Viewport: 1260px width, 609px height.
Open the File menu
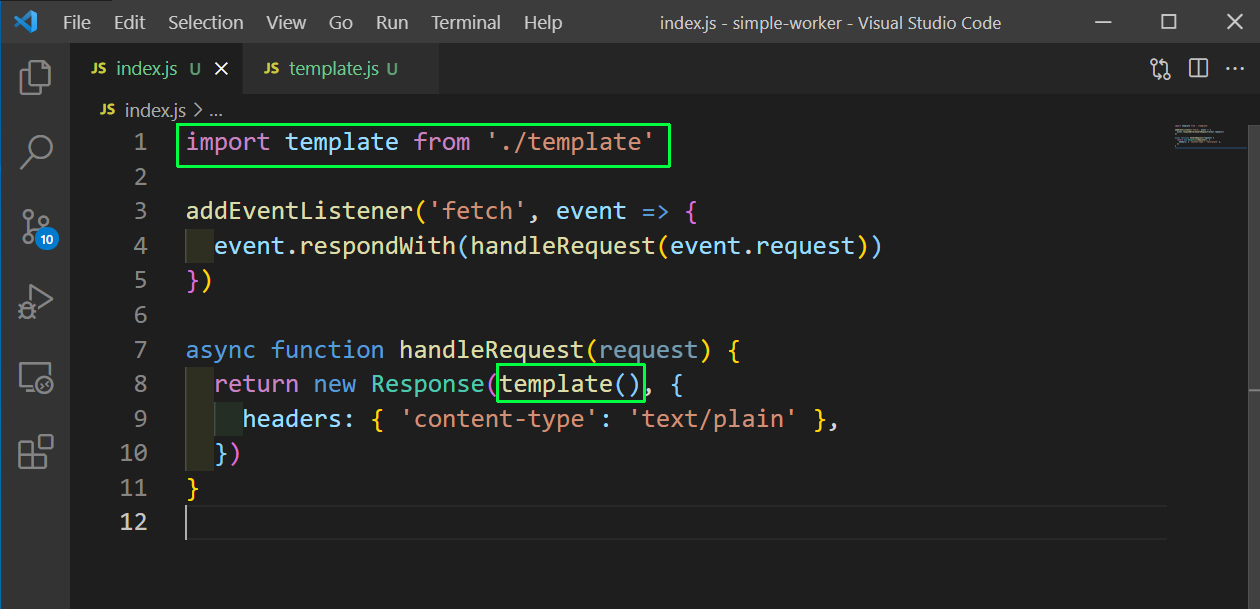(77, 22)
